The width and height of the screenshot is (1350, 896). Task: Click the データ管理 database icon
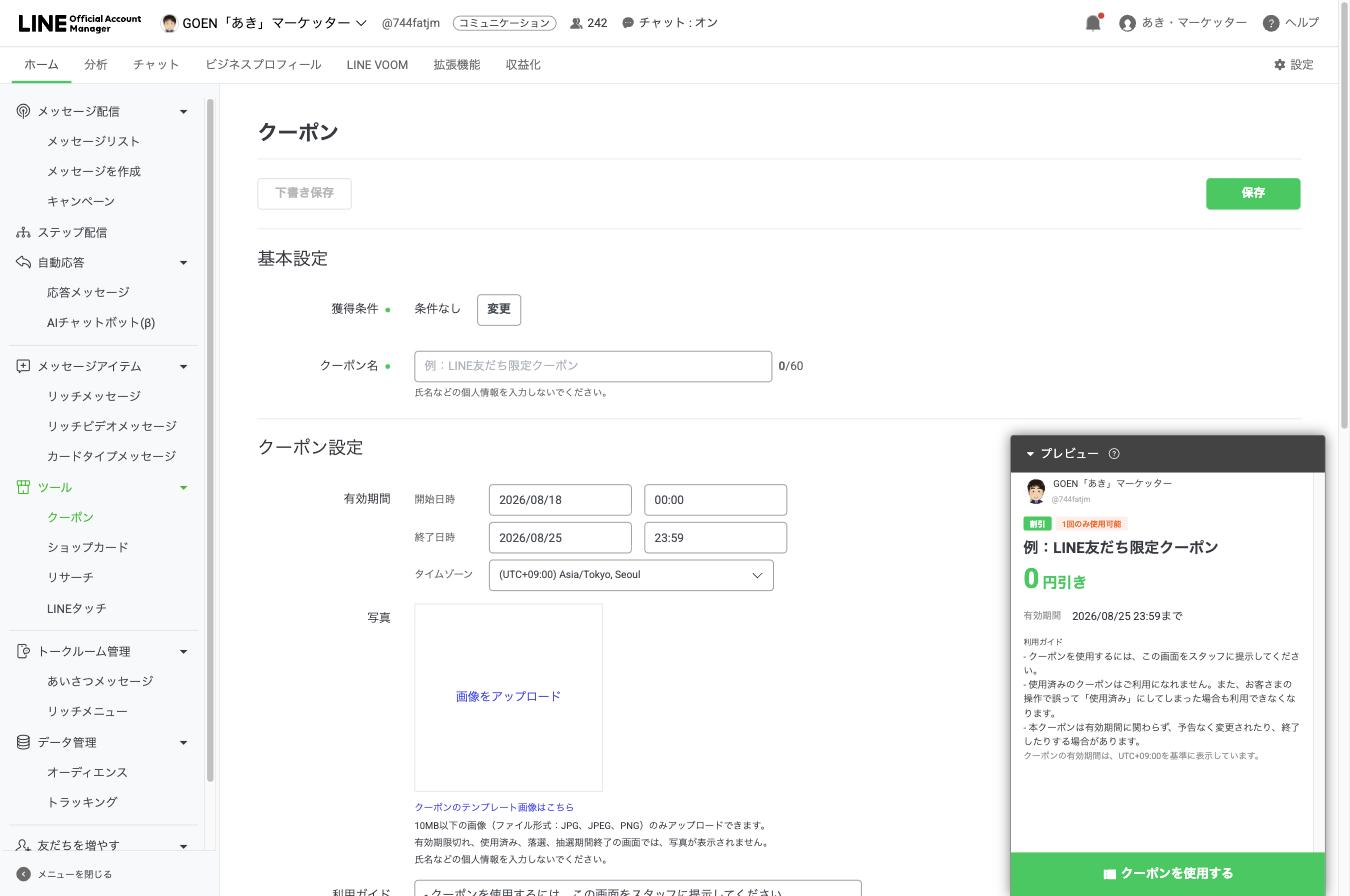click(x=23, y=742)
